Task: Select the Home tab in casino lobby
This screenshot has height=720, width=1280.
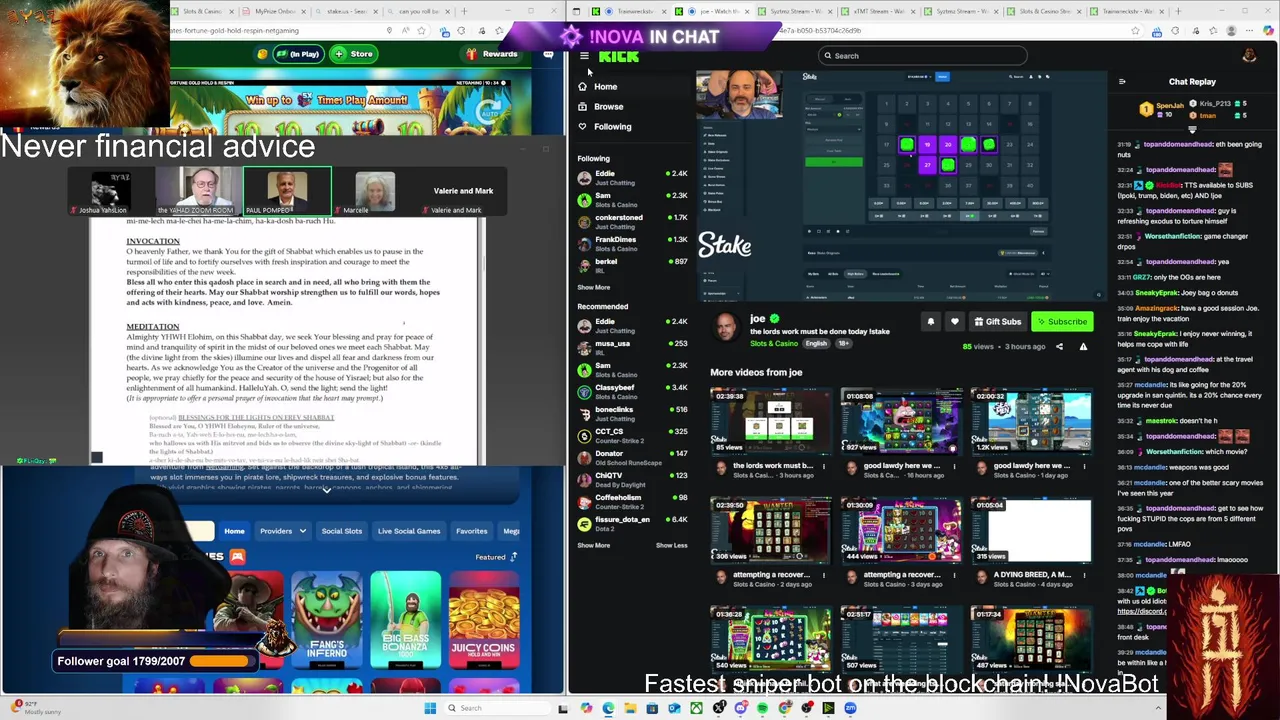Action: (234, 531)
